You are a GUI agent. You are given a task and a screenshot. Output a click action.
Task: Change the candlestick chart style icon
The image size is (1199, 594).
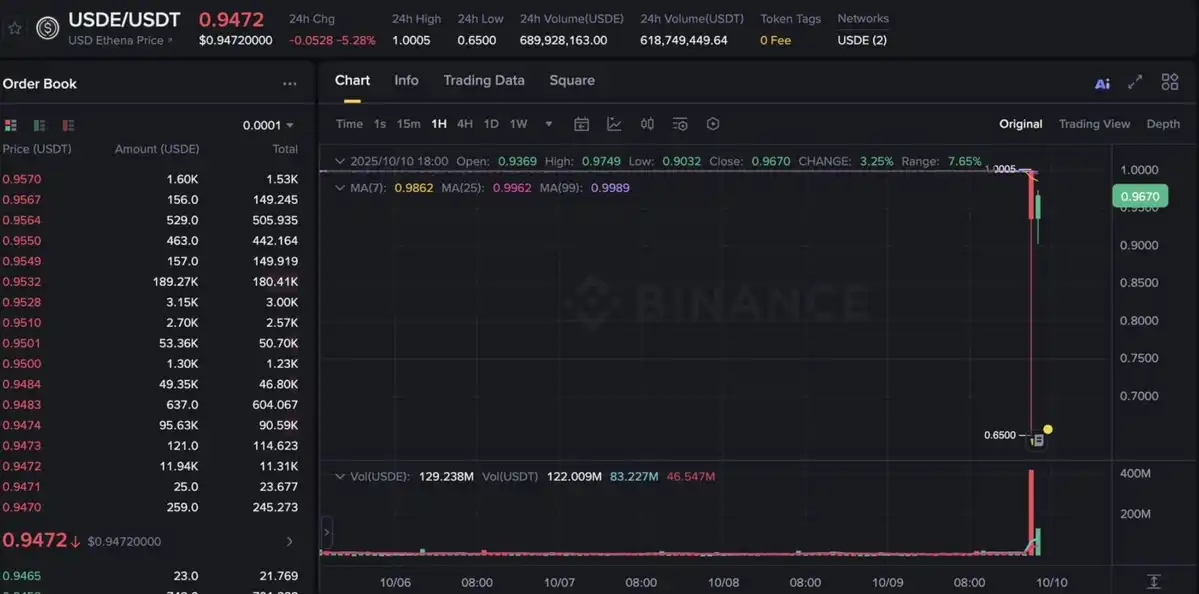click(647, 124)
